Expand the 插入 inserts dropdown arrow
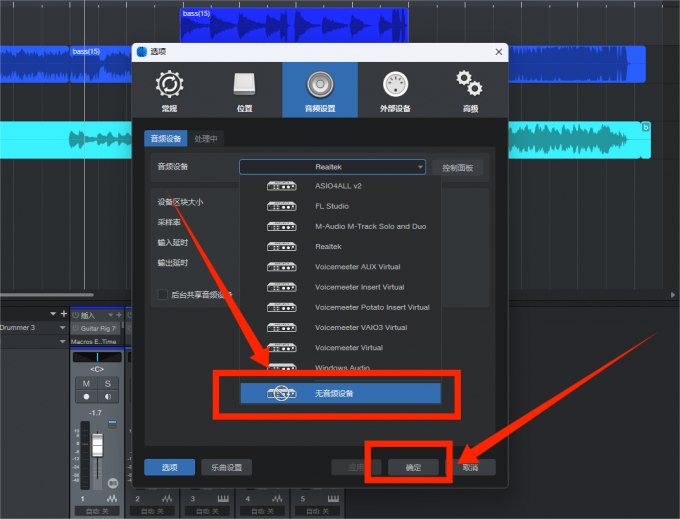 111,315
